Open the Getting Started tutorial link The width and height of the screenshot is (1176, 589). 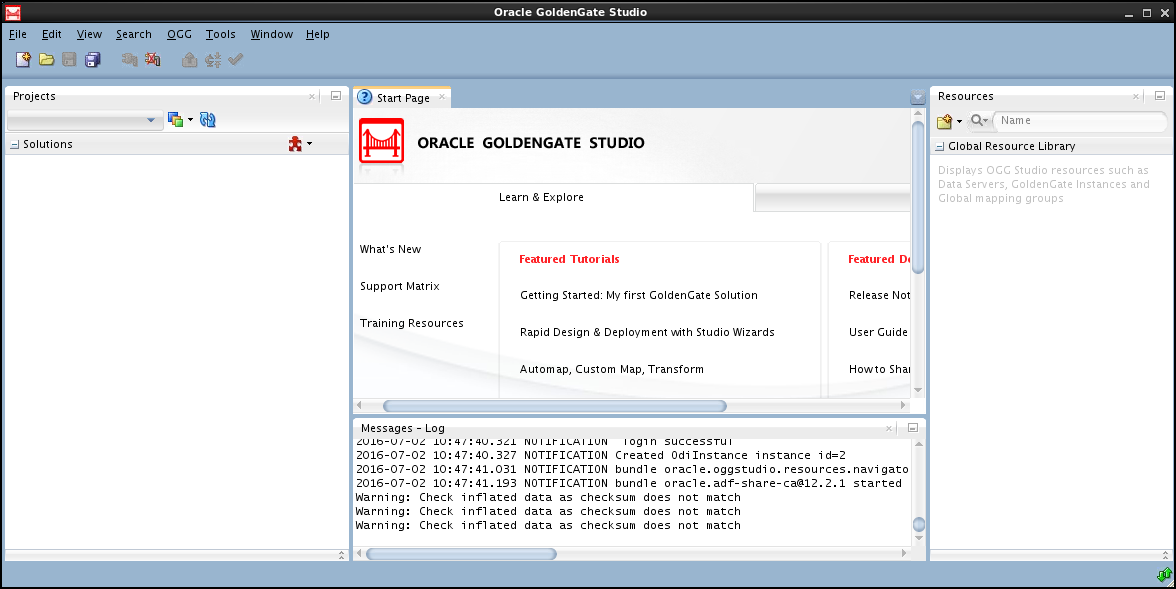[x=638, y=295]
